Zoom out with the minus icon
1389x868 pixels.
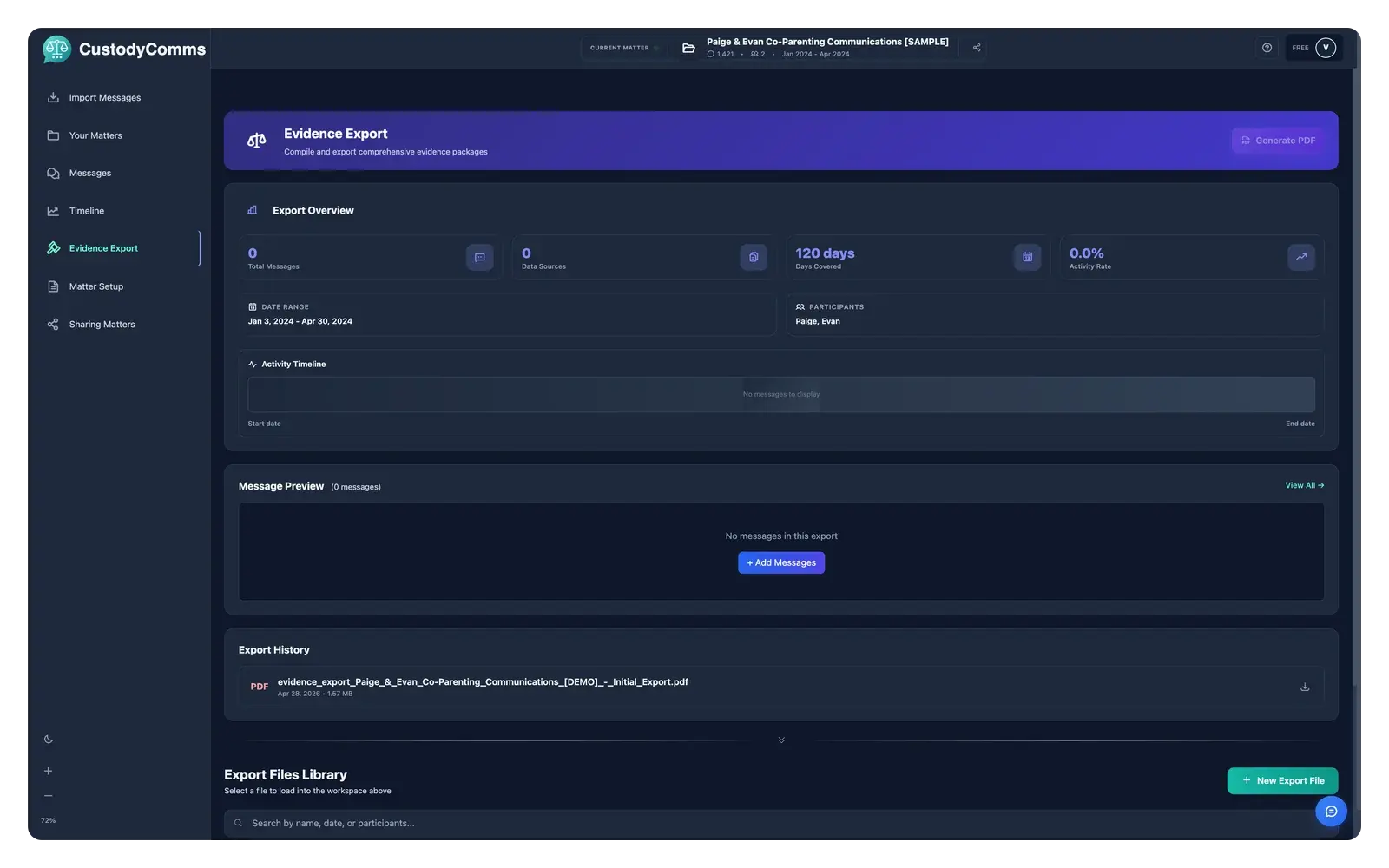[x=49, y=796]
